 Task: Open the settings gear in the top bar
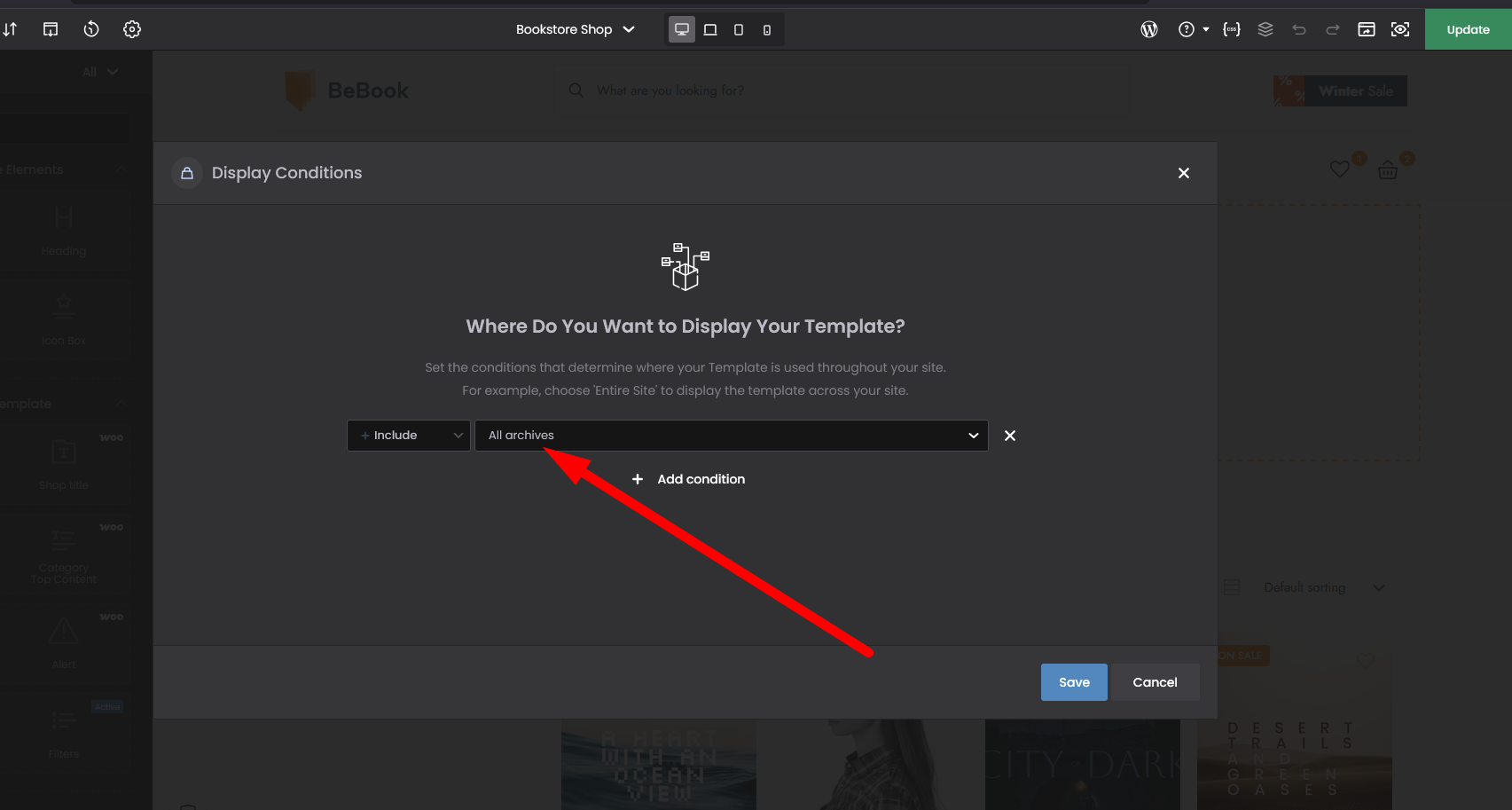click(132, 29)
